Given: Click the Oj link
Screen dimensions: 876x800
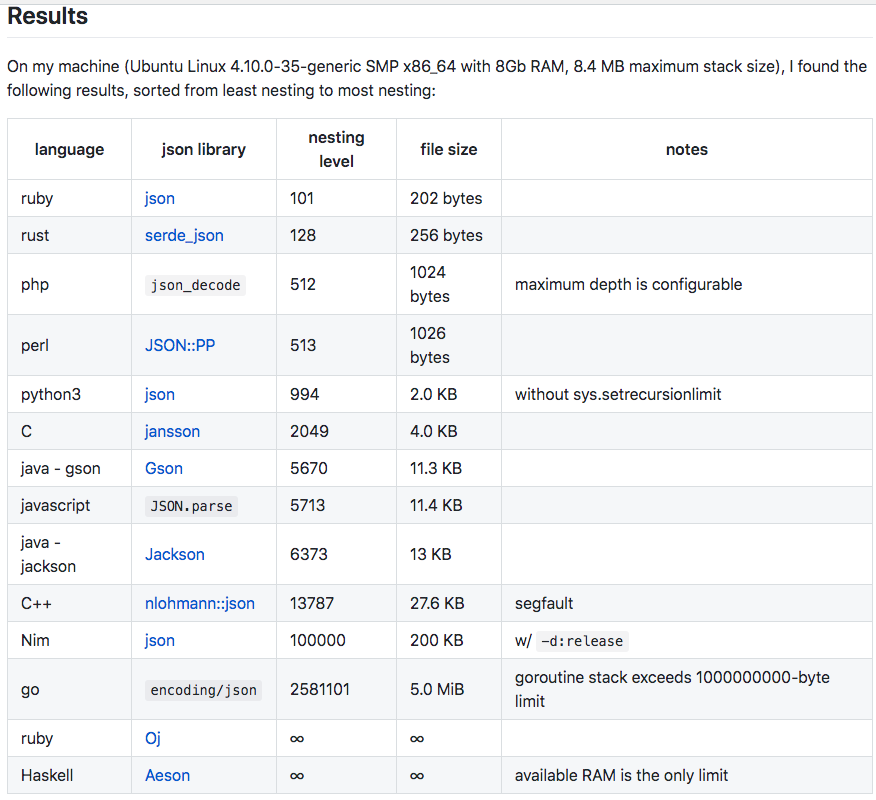Looking at the screenshot, I should (x=153, y=739).
